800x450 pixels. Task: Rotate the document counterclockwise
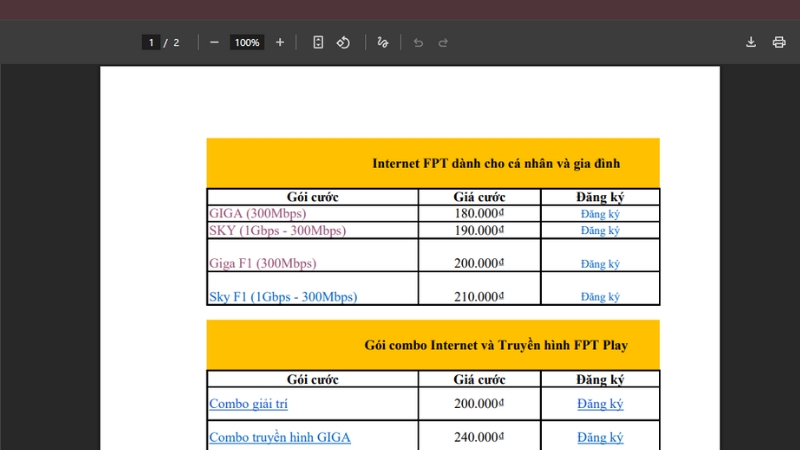point(343,42)
